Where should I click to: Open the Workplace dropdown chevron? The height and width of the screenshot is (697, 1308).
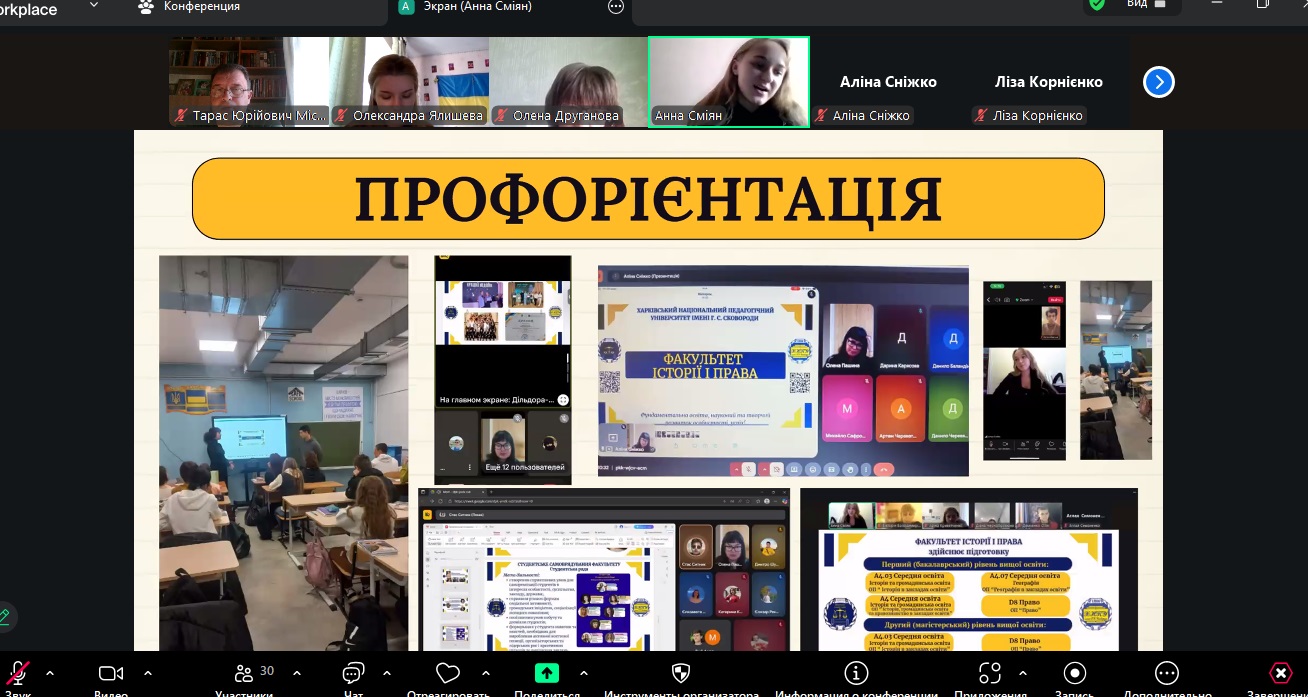(x=94, y=6)
